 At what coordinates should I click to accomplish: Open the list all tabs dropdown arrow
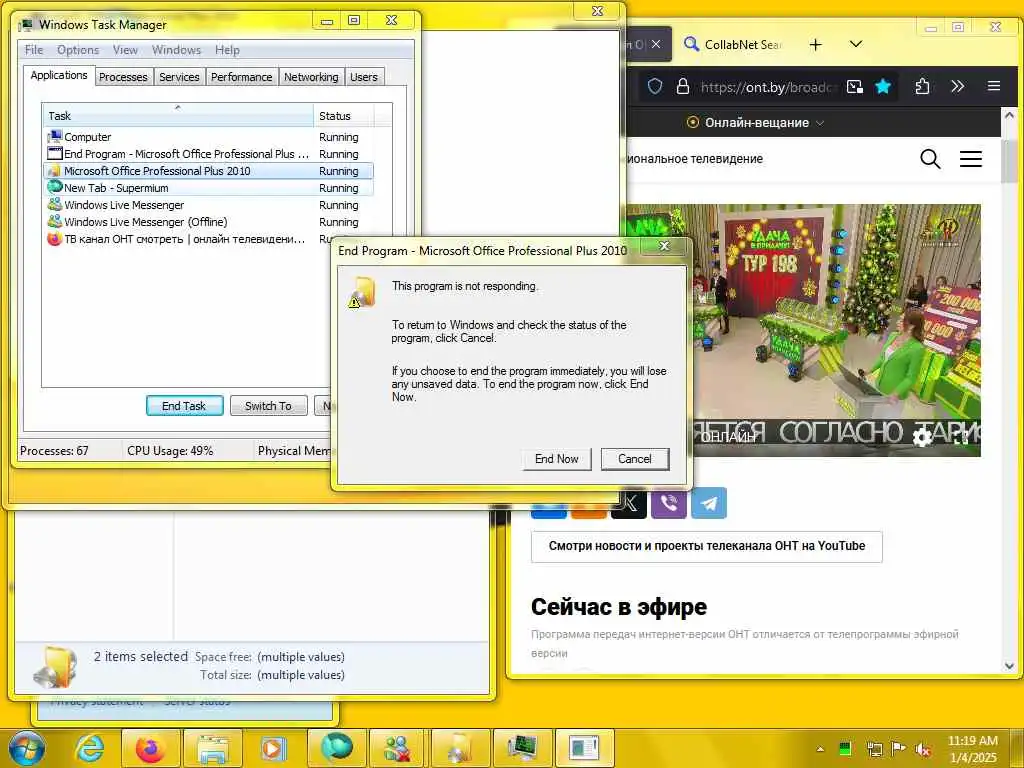[856, 44]
